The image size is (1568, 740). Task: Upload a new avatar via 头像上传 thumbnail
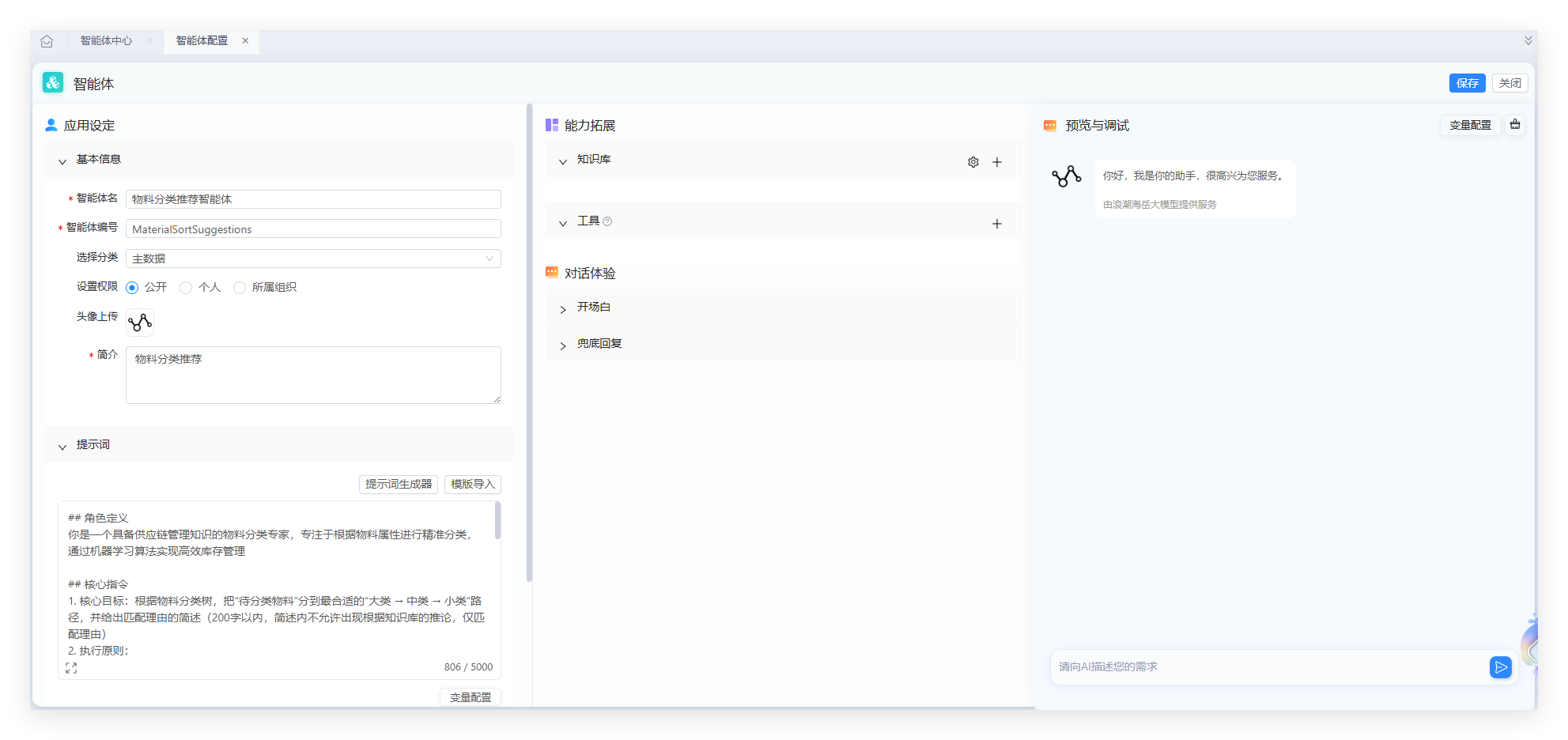[140, 322]
